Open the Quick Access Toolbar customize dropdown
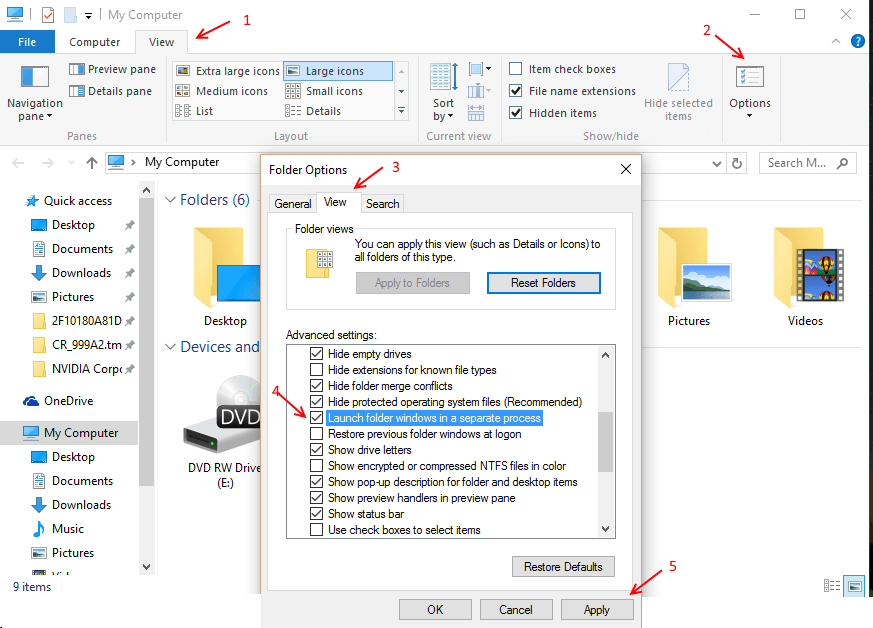 (x=88, y=14)
